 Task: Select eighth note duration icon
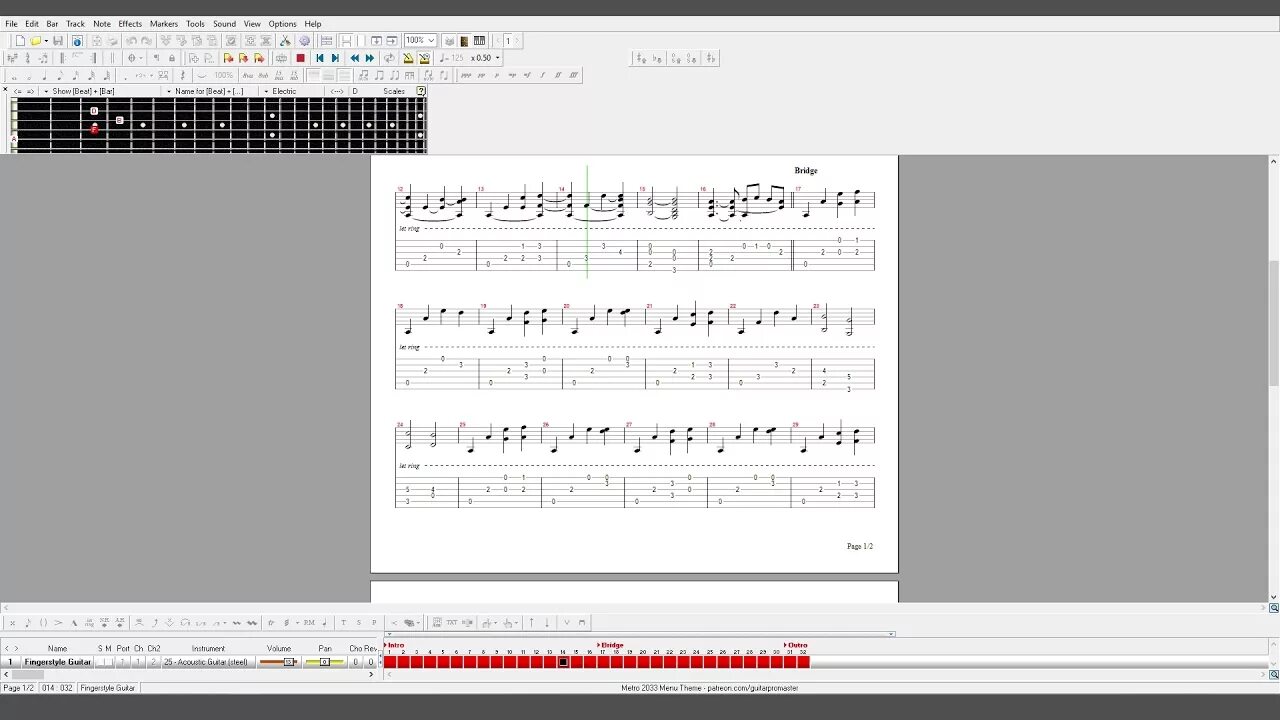point(60,75)
